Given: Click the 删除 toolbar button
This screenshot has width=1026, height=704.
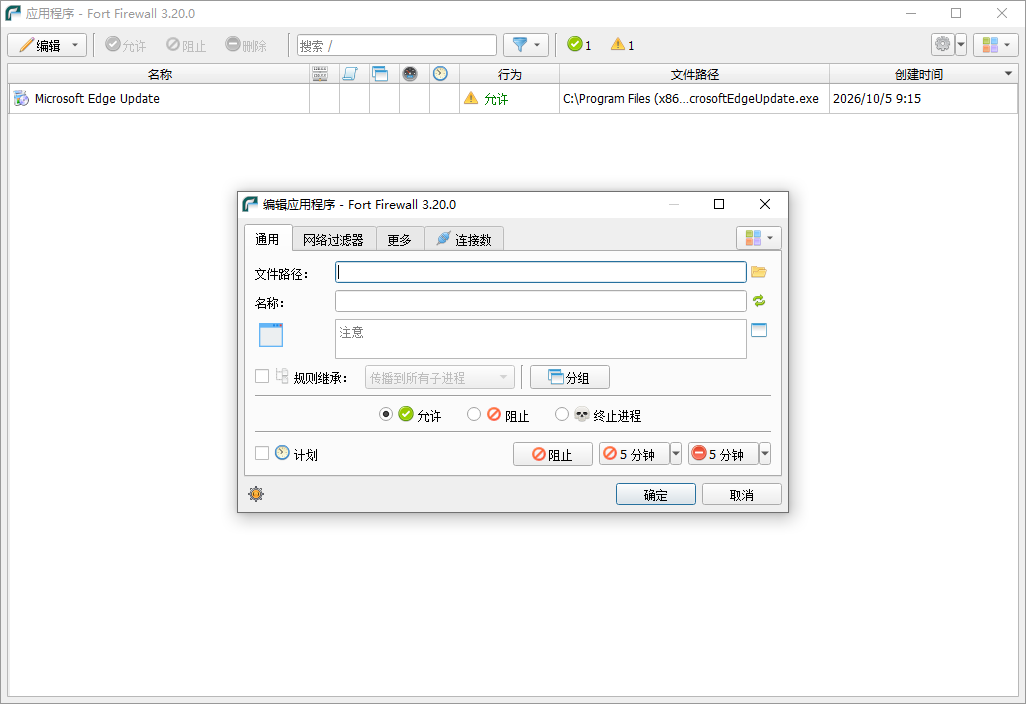Looking at the screenshot, I should [x=246, y=45].
